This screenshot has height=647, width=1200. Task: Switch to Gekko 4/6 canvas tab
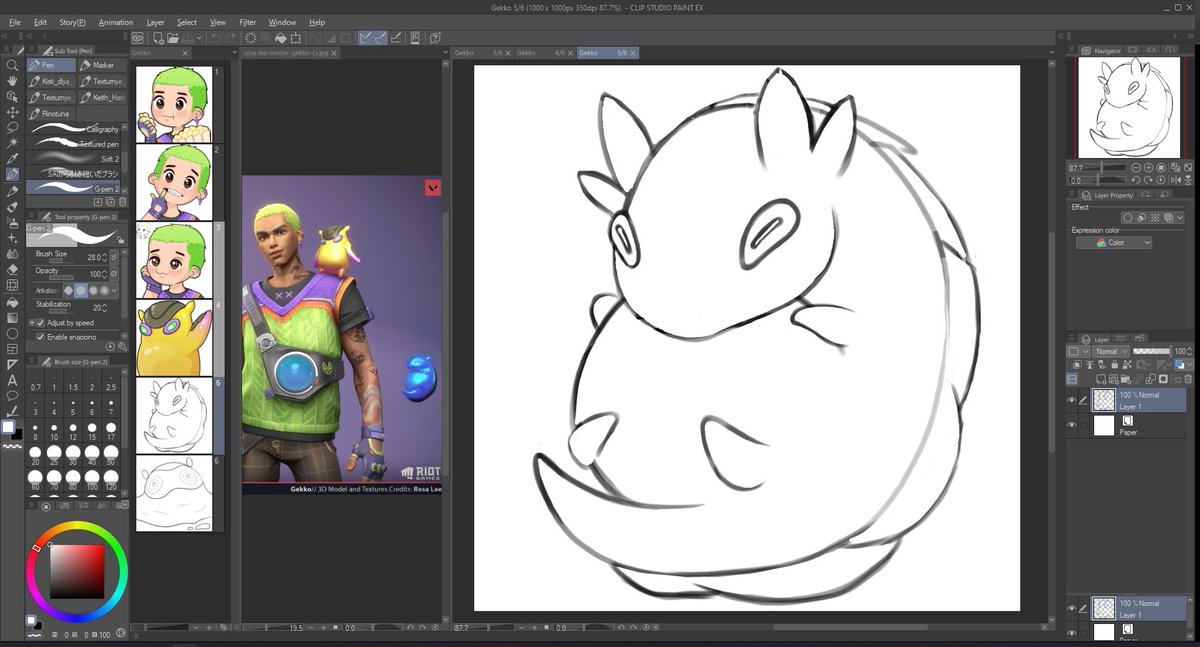pos(545,53)
